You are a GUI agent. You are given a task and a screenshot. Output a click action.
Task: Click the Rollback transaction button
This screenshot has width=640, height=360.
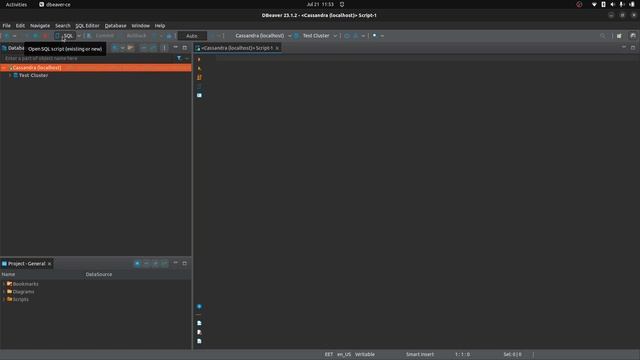click(x=133, y=36)
